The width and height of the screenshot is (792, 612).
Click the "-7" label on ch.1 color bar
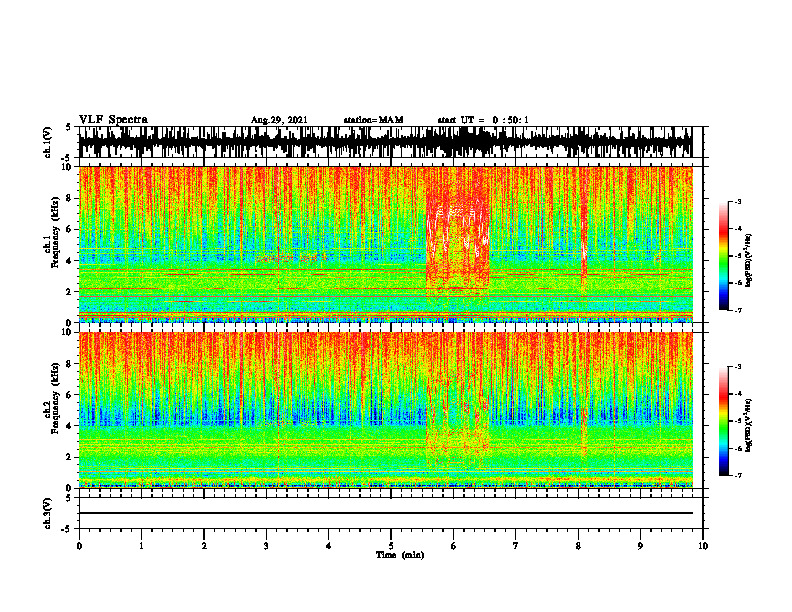(738, 310)
